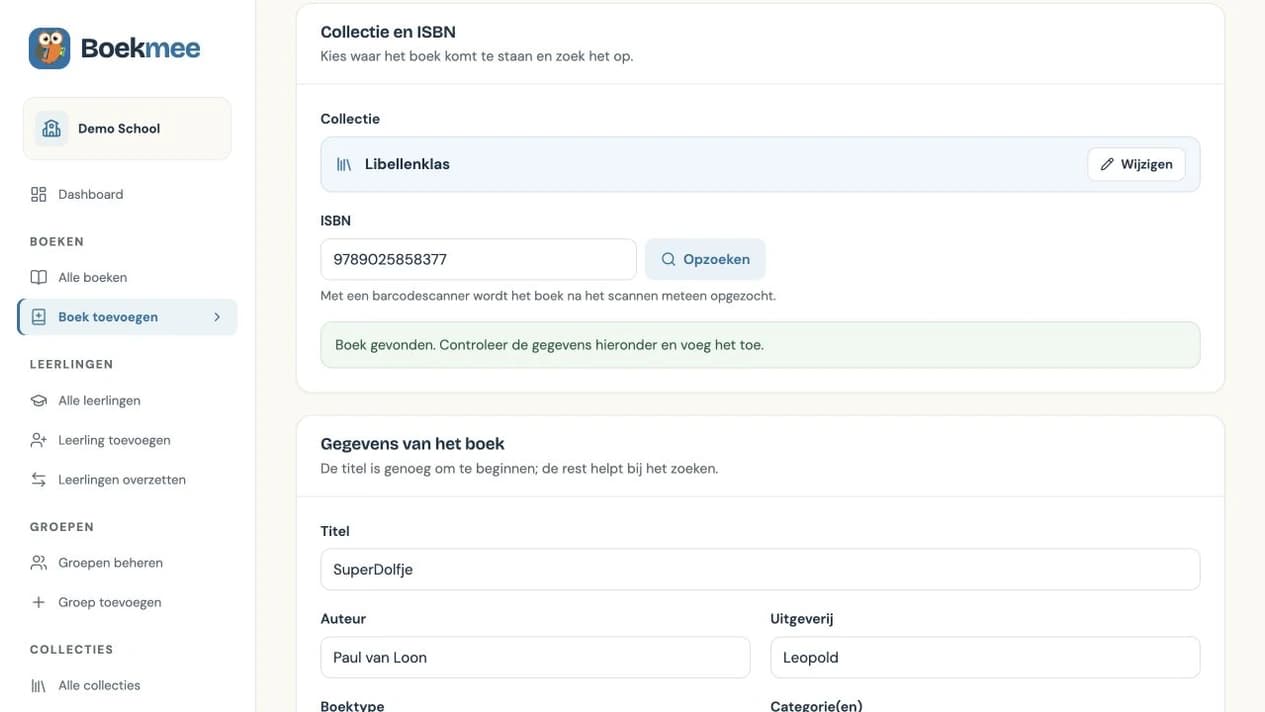Viewport: 1265px width, 712px height.
Task: Open Leerling toevoegen page
Action: pos(127,440)
